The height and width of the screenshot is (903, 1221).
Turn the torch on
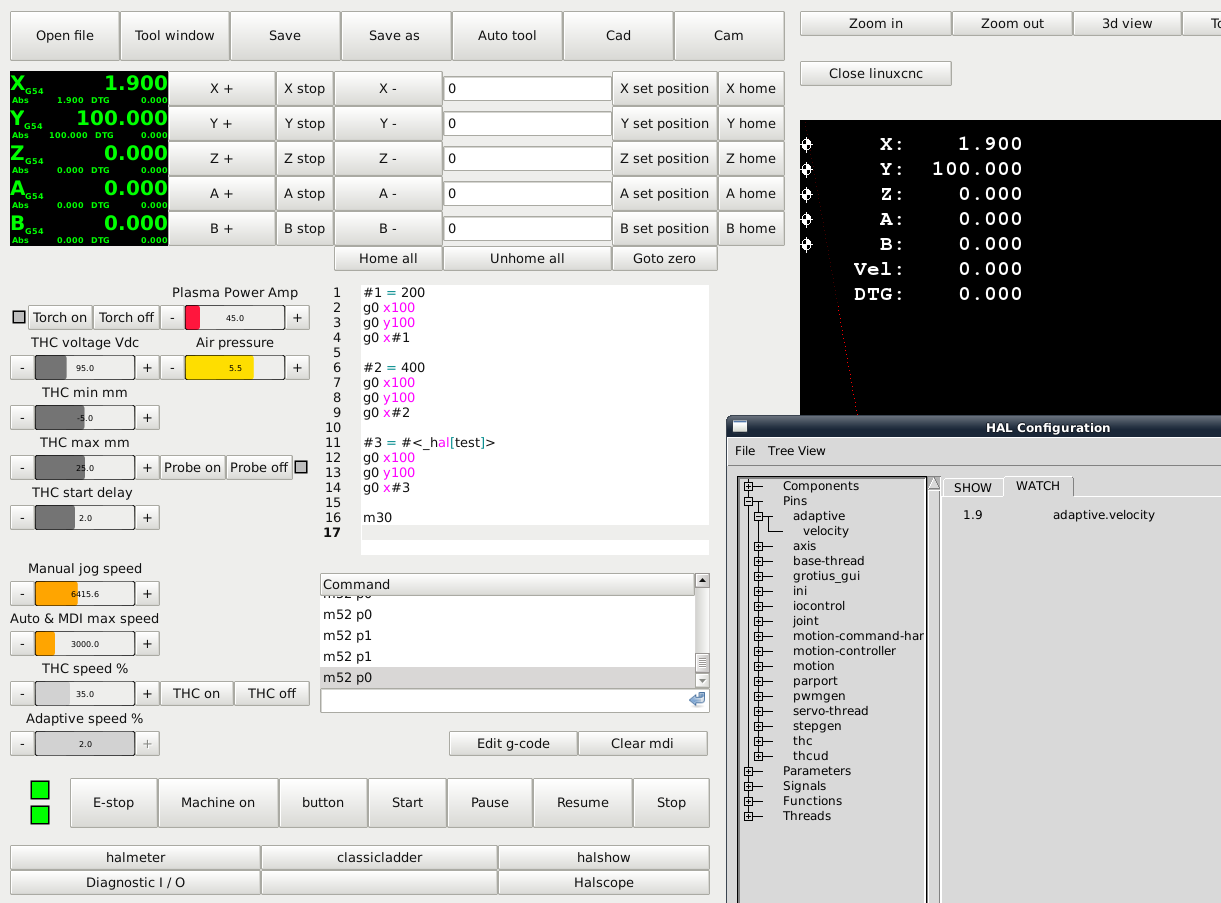click(x=60, y=318)
